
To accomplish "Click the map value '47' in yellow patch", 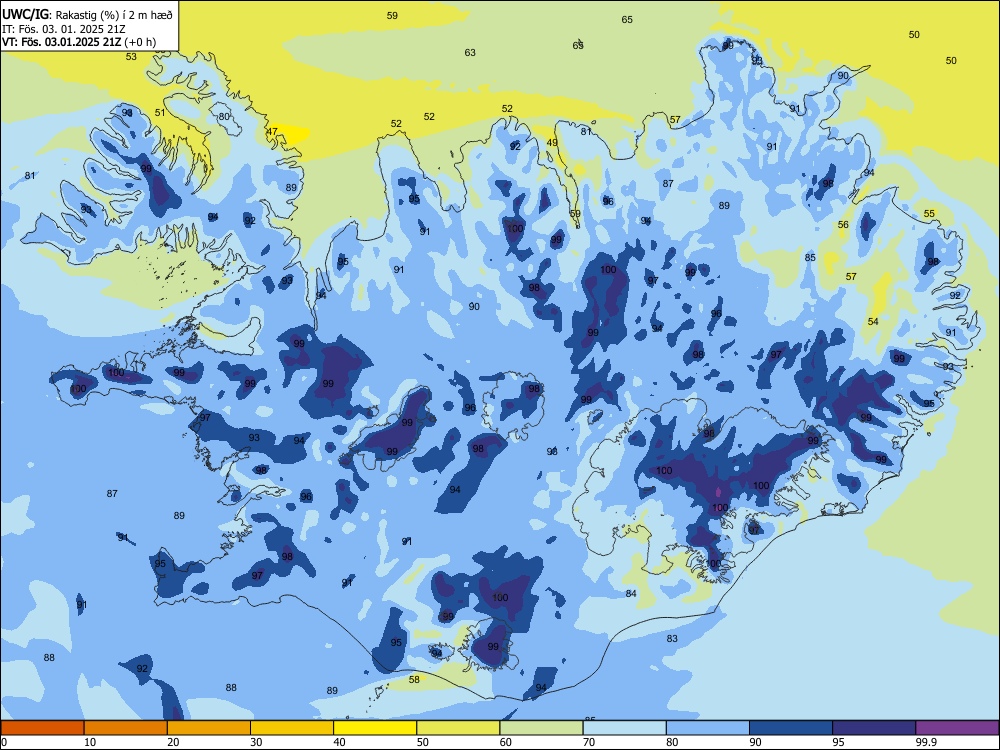I will coord(272,132).
